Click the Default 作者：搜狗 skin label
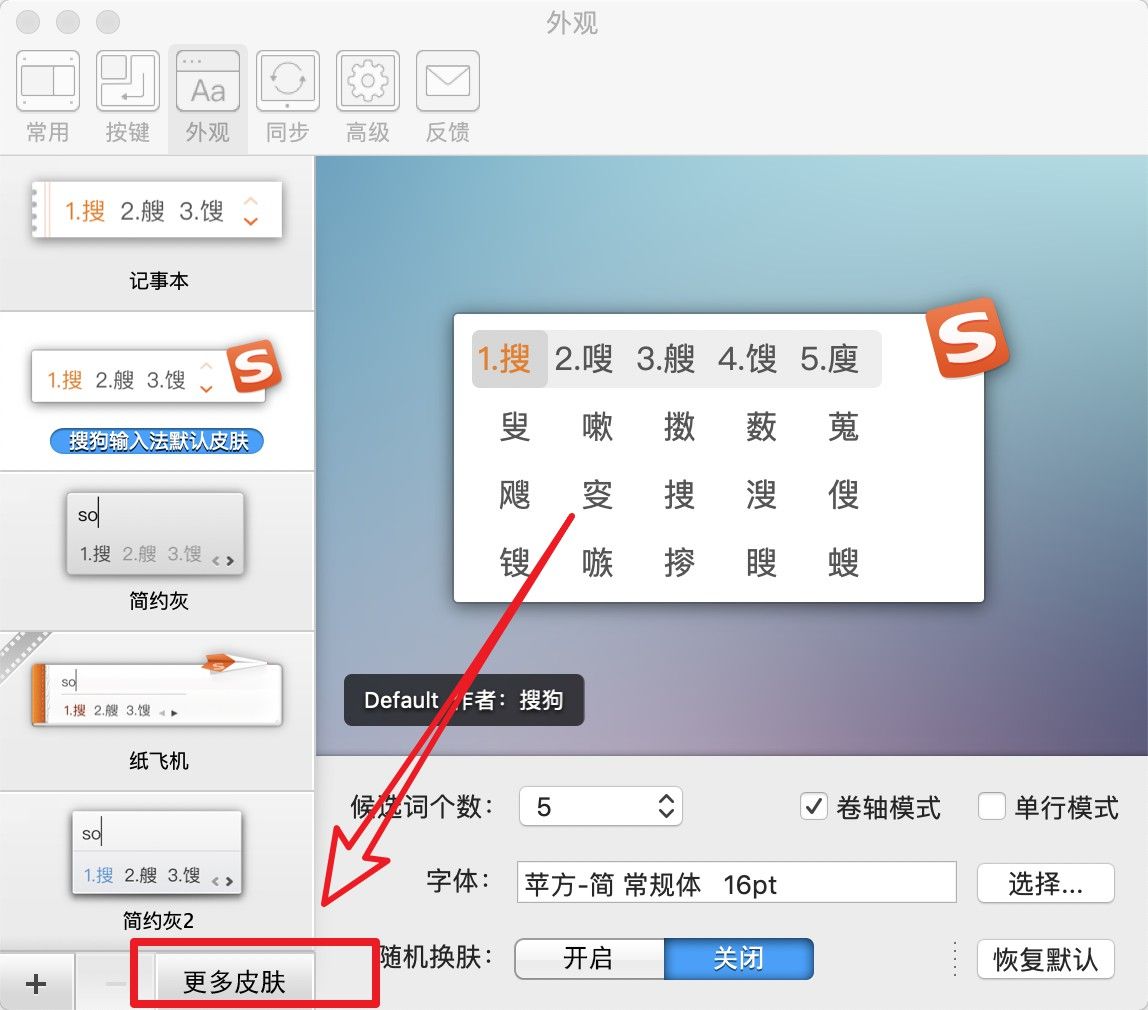 pos(464,700)
